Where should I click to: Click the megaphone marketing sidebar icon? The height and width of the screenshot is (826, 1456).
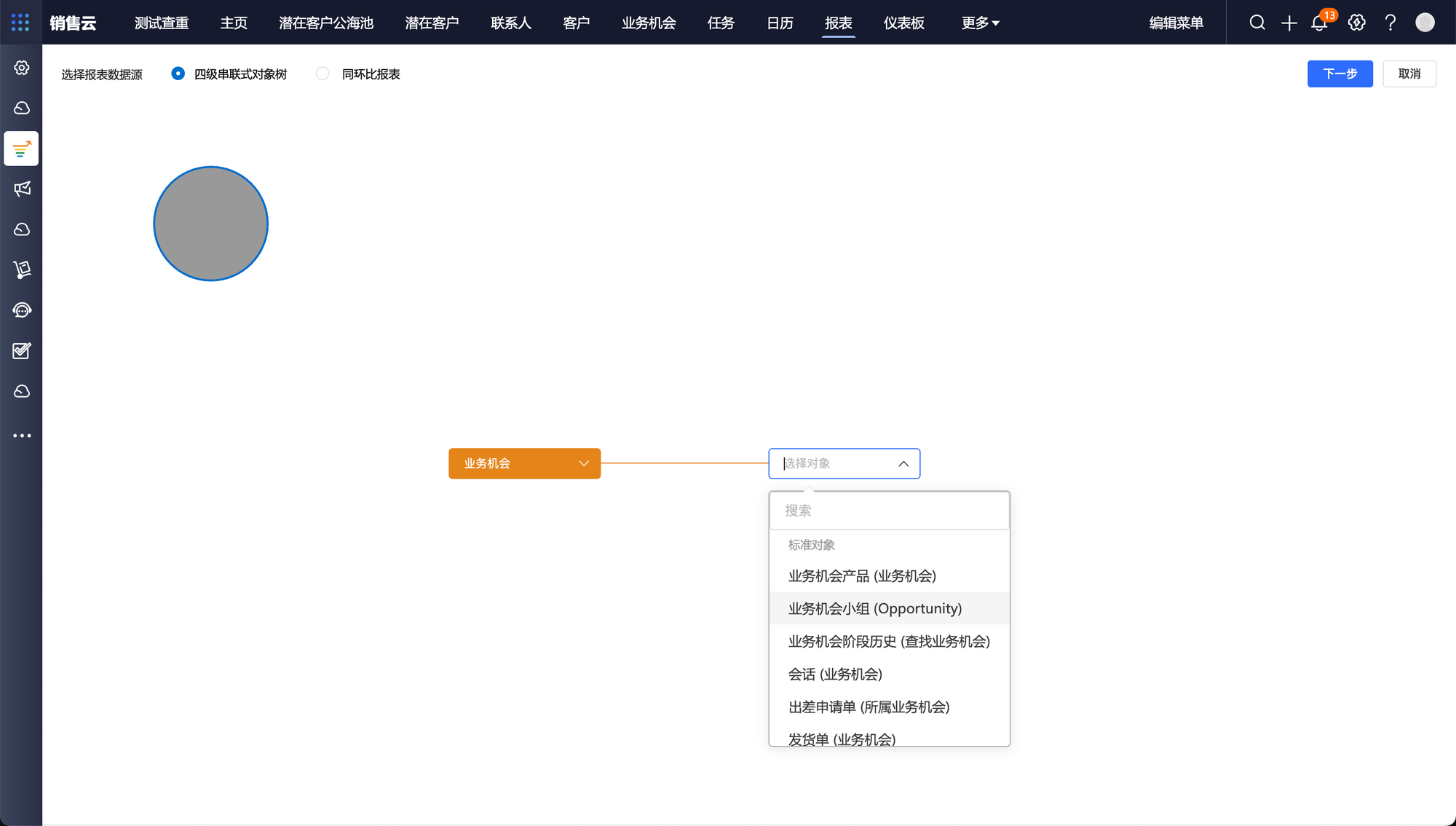point(22,189)
